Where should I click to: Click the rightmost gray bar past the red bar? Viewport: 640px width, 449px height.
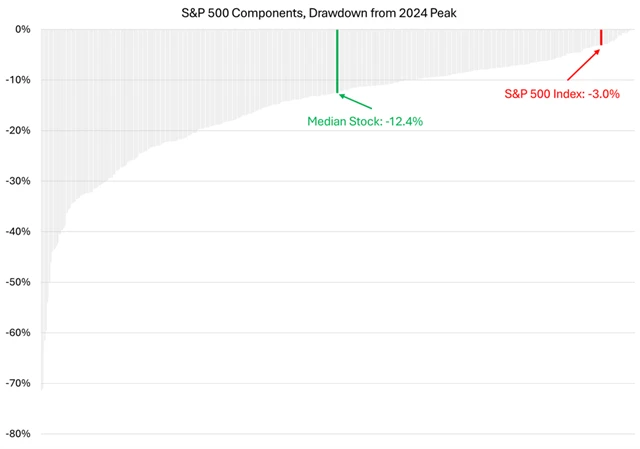coord(622,31)
